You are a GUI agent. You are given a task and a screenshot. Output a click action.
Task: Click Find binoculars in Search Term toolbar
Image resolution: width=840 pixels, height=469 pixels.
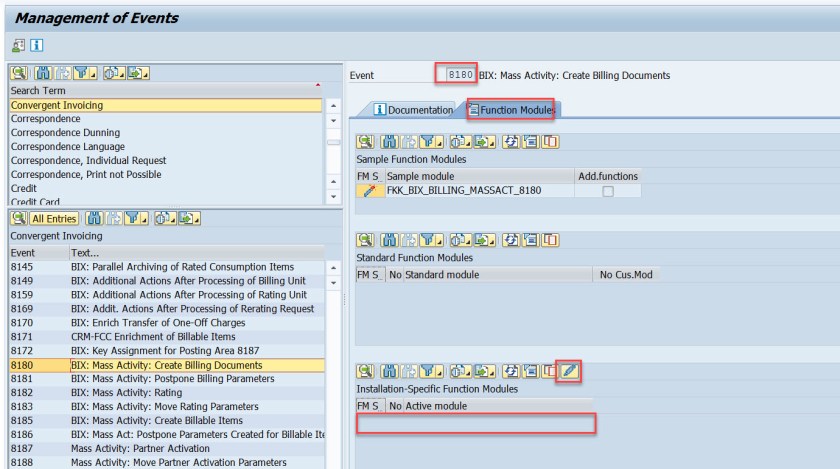tap(43, 73)
